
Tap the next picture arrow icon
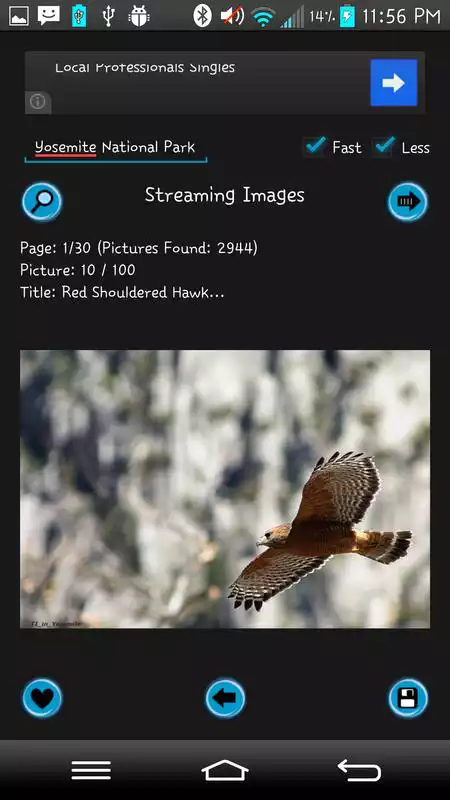pos(407,202)
